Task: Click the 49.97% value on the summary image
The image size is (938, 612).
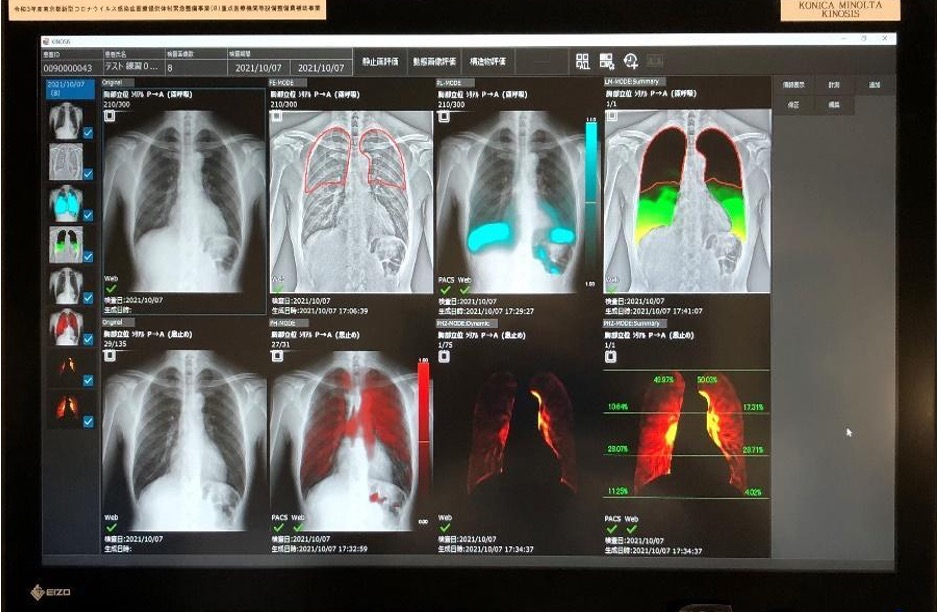Action: (663, 380)
